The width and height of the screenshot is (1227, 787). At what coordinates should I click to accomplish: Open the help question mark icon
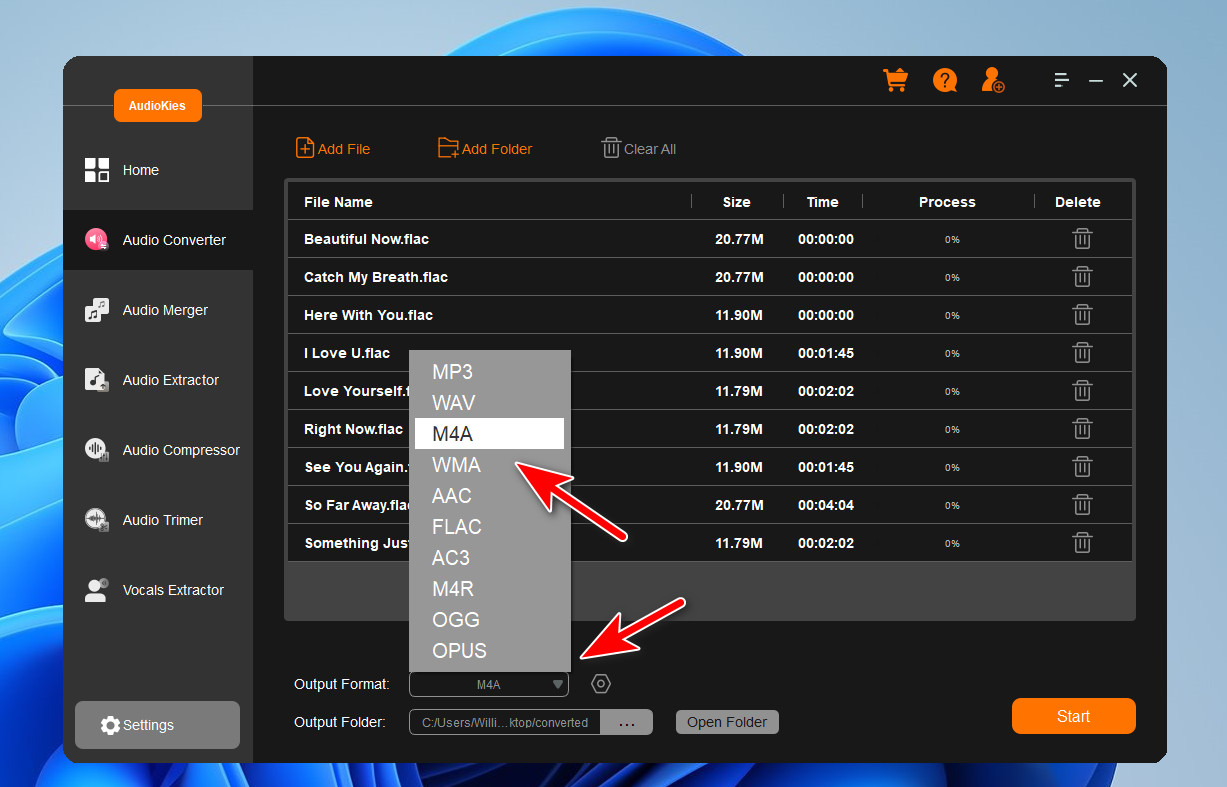[x=945, y=81]
